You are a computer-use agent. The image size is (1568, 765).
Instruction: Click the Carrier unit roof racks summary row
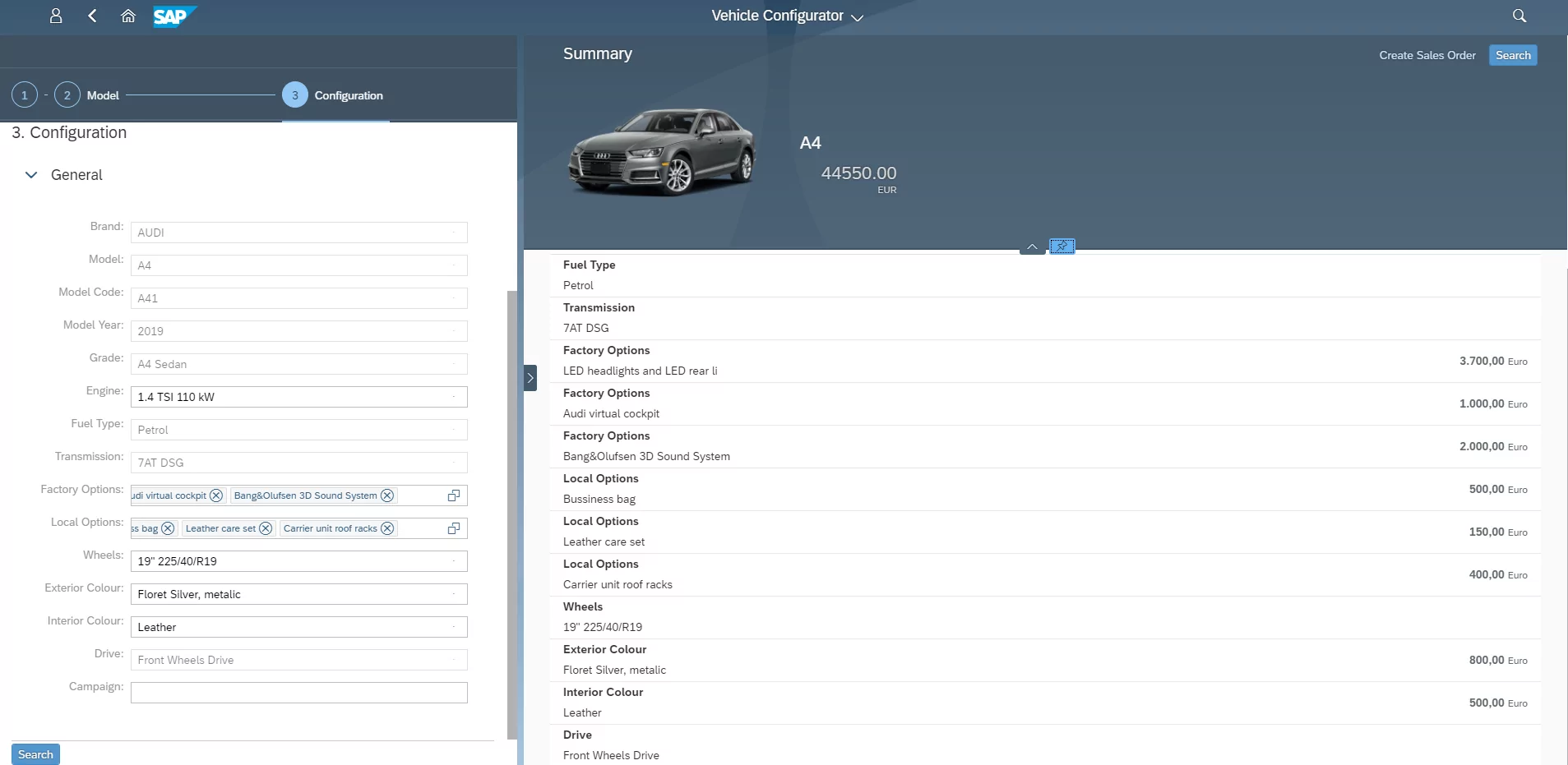coord(1045,574)
